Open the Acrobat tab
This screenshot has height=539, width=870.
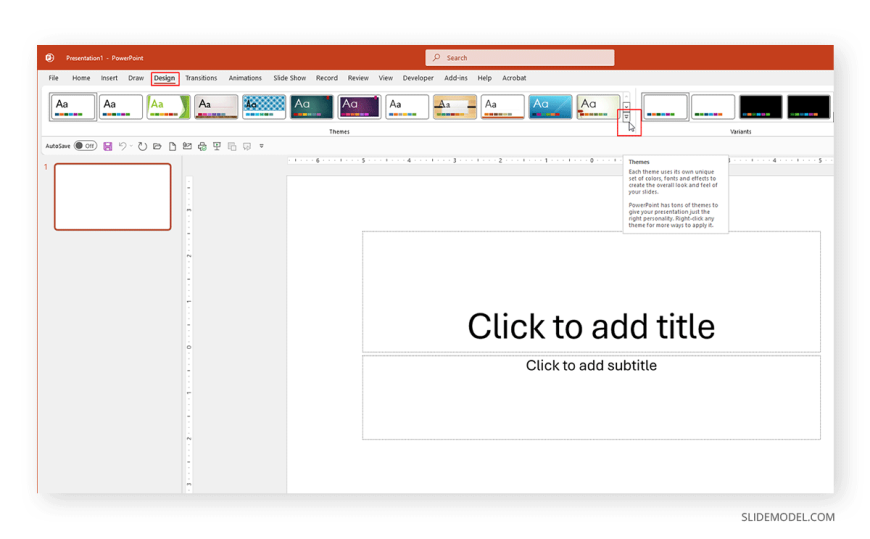click(x=514, y=78)
